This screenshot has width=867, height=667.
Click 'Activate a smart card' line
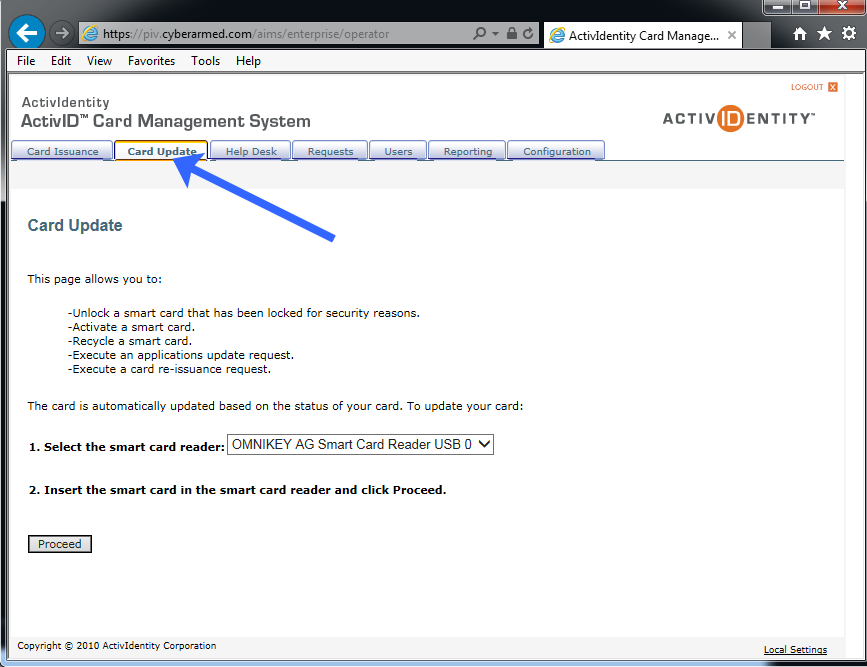(x=132, y=327)
